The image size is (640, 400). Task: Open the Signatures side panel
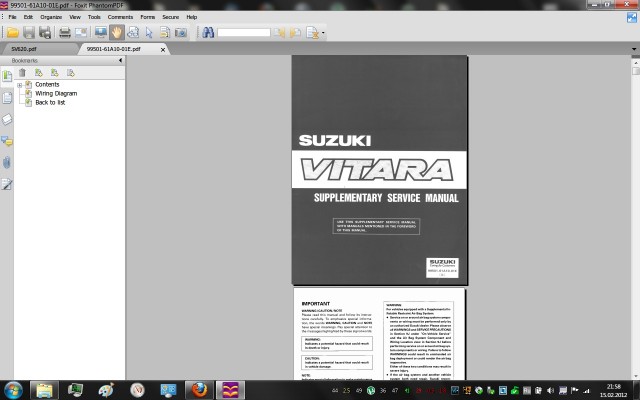[x=7, y=184]
